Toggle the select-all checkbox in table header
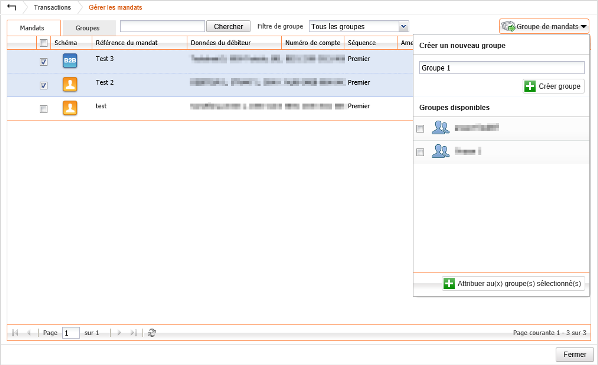598x365 pixels. pyautogui.click(x=44, y=43)
